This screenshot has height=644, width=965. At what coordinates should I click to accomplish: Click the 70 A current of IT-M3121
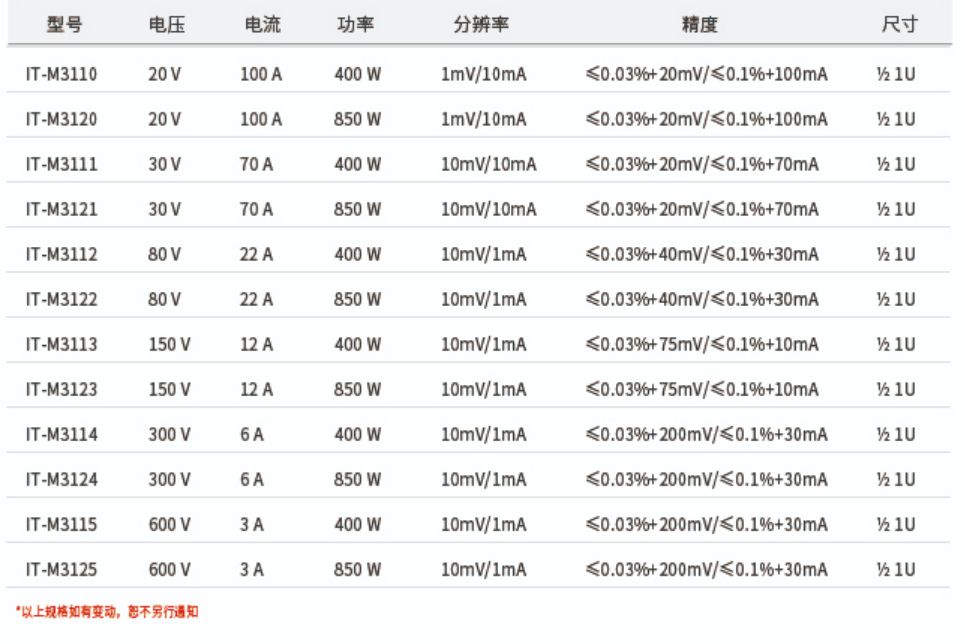point(256,209)
